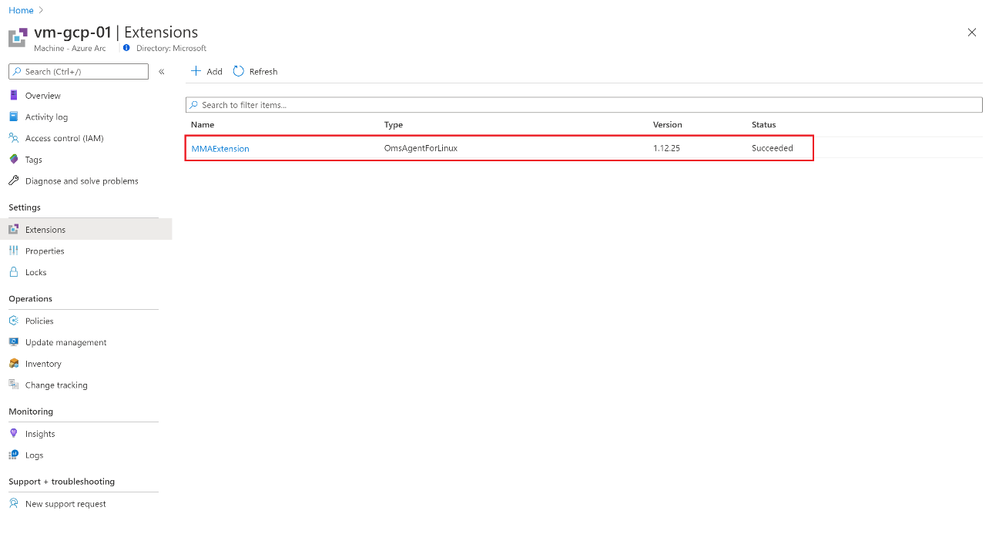The width and height of the screenshot is (999, 535).
Task: Focus the Search to filter items field
Action: [584, 104]
